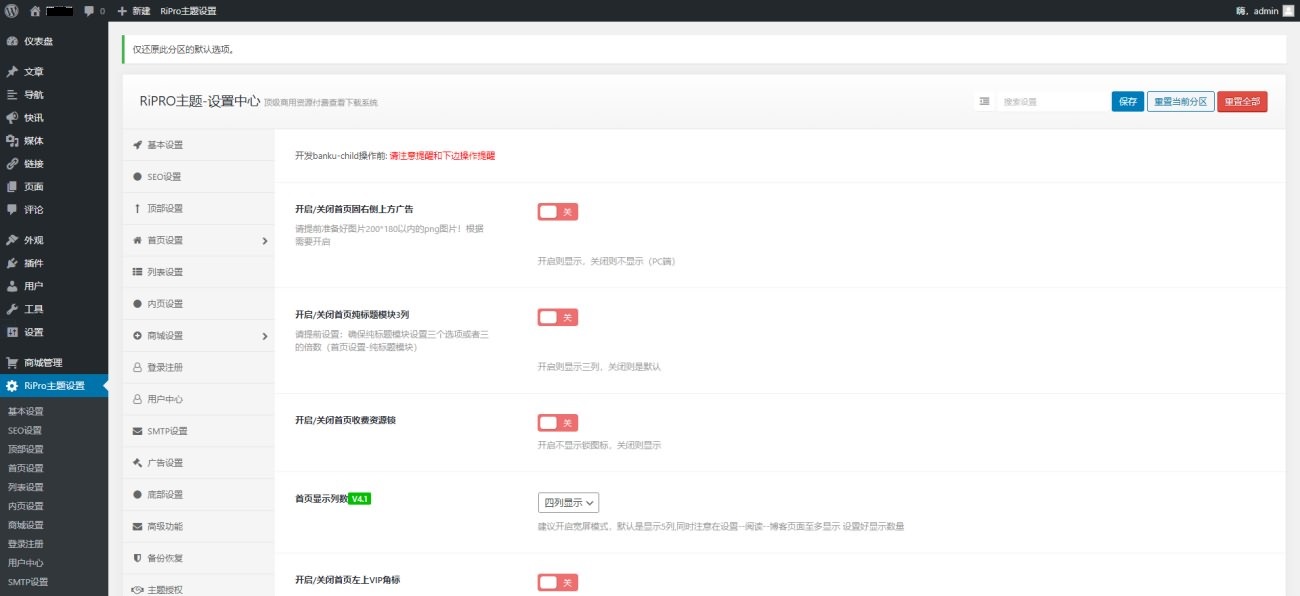The width and height of the screenshot is (1300, 596).
Task: Open the 嗨, admin account menu
Action: click(1265, 11)
